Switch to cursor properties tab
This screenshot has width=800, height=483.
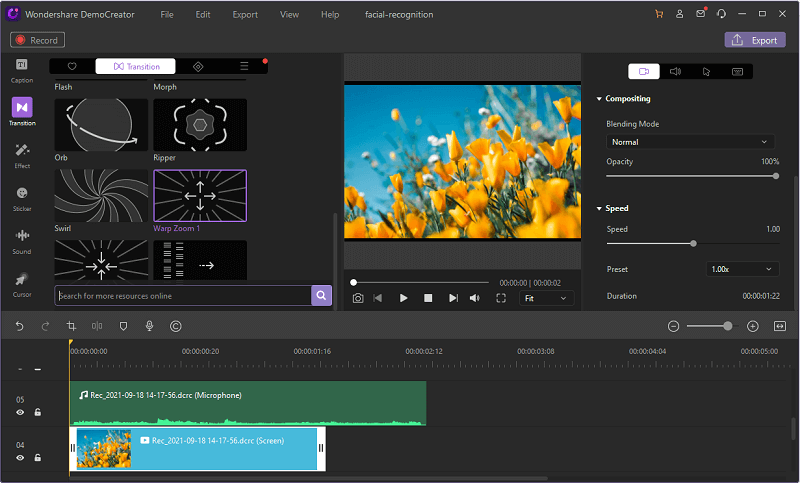706,71
